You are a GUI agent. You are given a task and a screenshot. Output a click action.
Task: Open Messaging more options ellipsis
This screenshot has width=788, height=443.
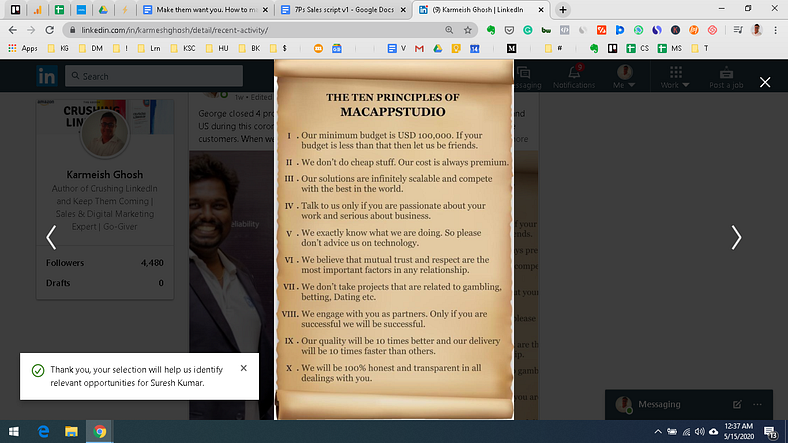[757, 404]
